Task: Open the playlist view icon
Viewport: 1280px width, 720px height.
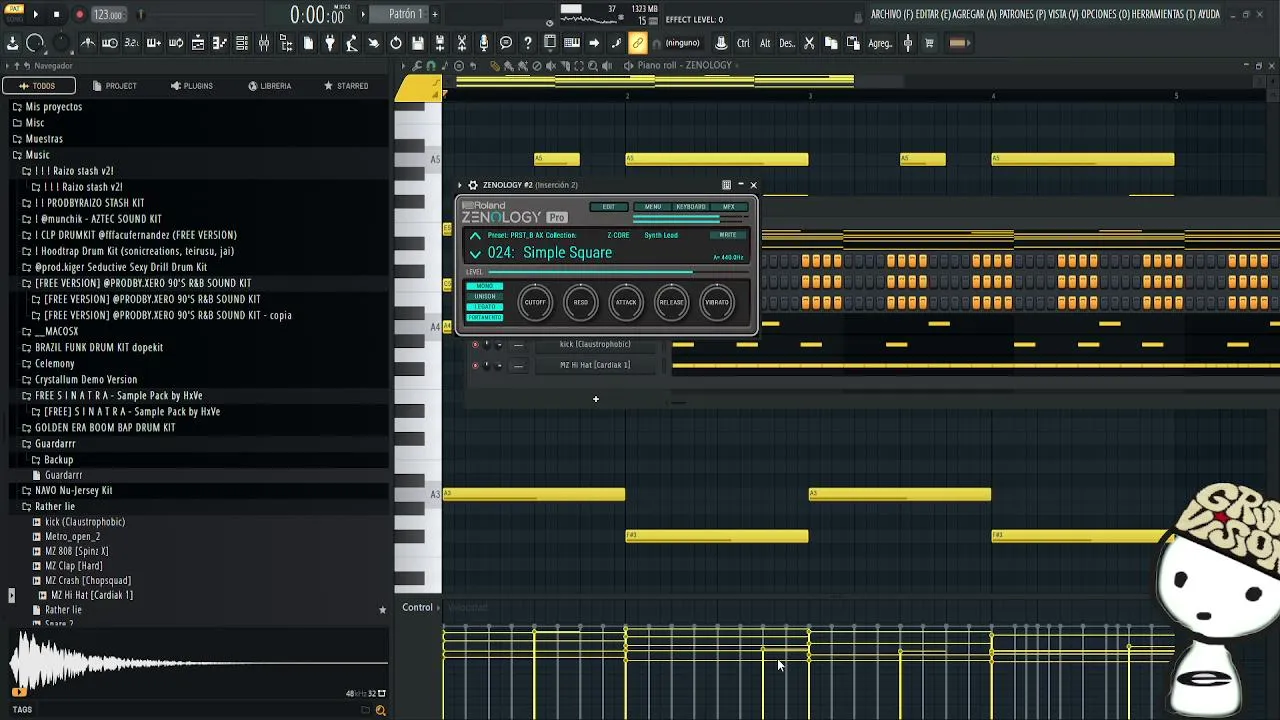Action: coord(198,43)
